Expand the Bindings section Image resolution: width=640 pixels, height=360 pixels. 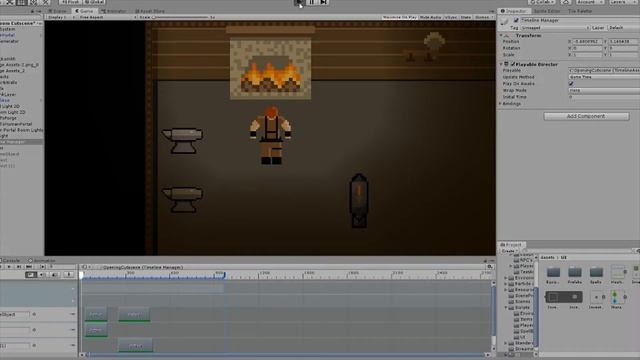coord(501,104)
